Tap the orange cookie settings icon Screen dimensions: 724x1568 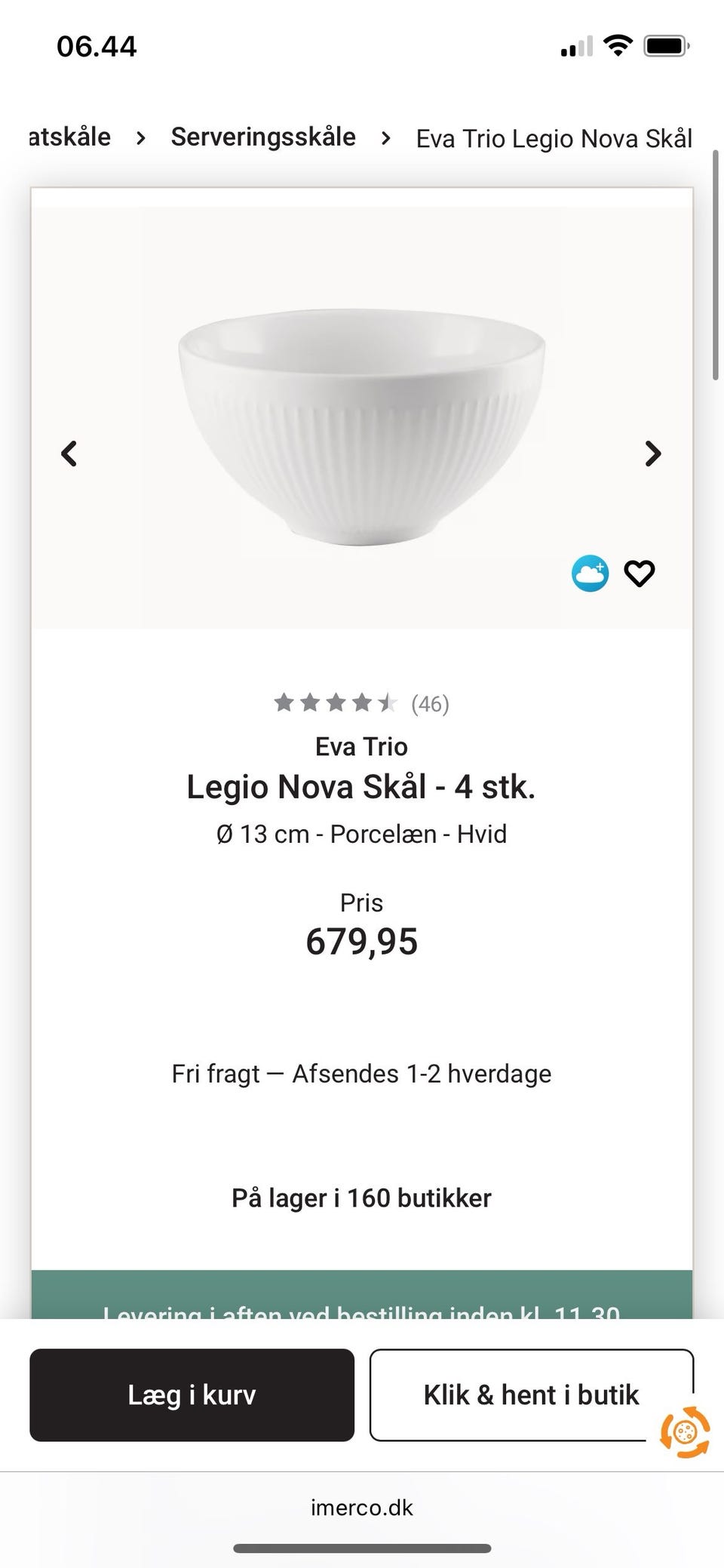point(684,1431)
